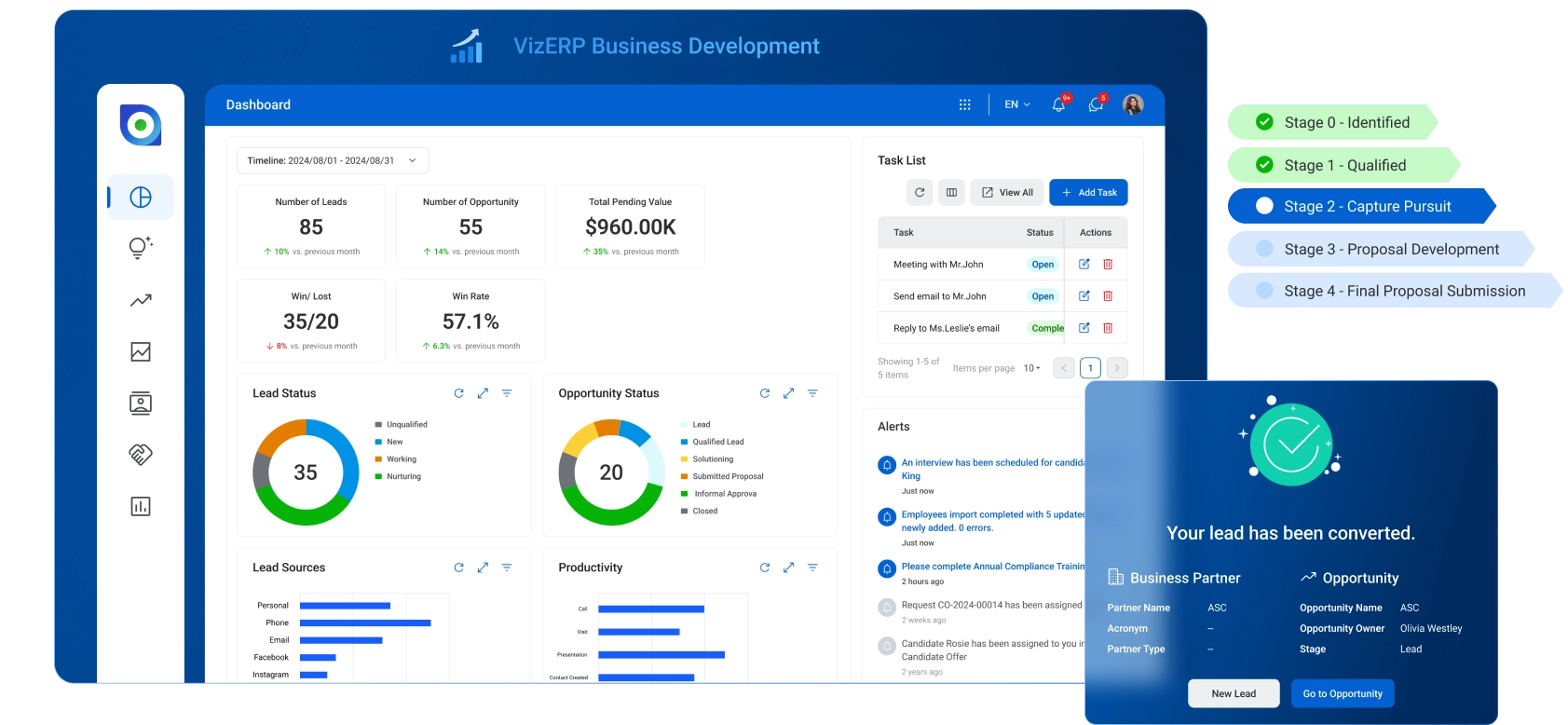Filter the Lead Status chart
The image size is (1568, 725).
tap(507, 393)
